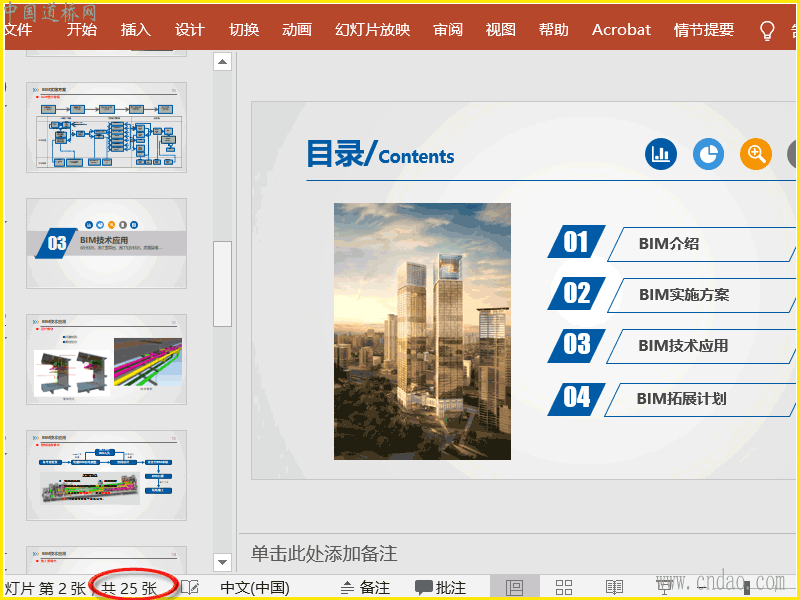Select the thumbnail with station model diagram
The width and height of the screenshot is (800, 600).
[107, 475]
